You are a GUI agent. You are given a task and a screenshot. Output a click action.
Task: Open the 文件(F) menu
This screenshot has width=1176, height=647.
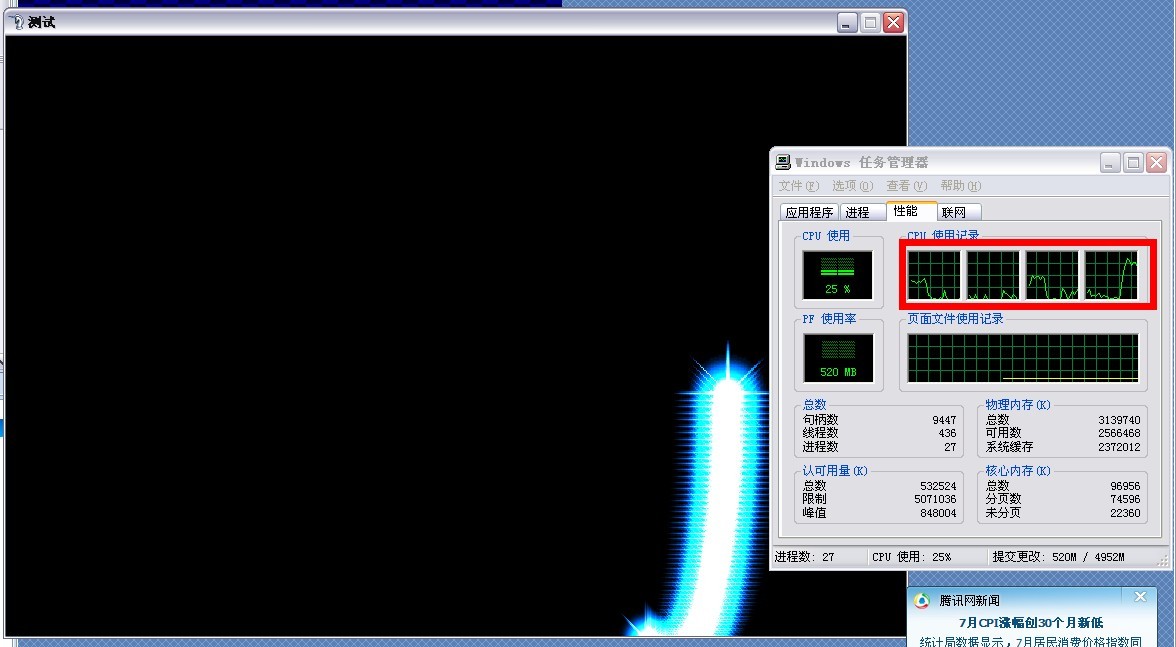(798, 186)
